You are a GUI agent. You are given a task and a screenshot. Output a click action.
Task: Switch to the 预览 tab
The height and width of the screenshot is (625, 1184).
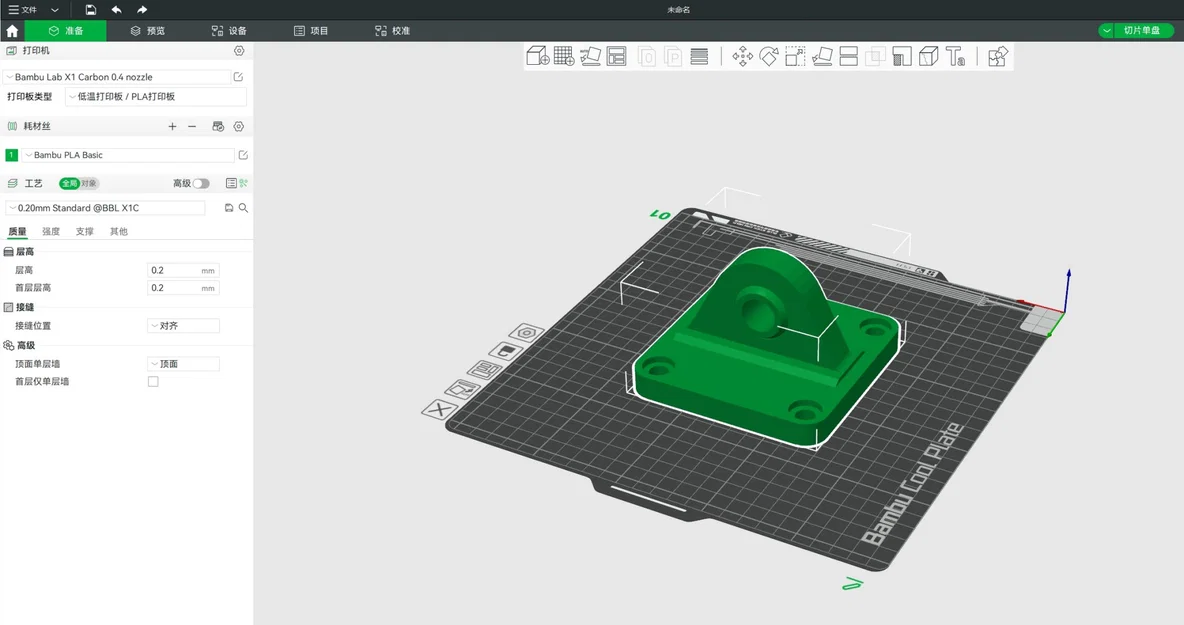(147, 31)
